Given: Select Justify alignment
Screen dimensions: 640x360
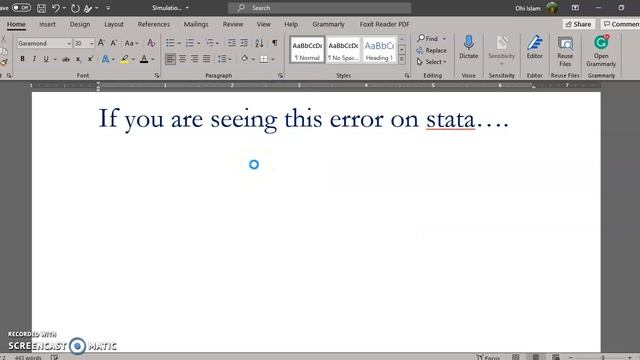Looking at the screenshot, I should (x=207, y=59).
